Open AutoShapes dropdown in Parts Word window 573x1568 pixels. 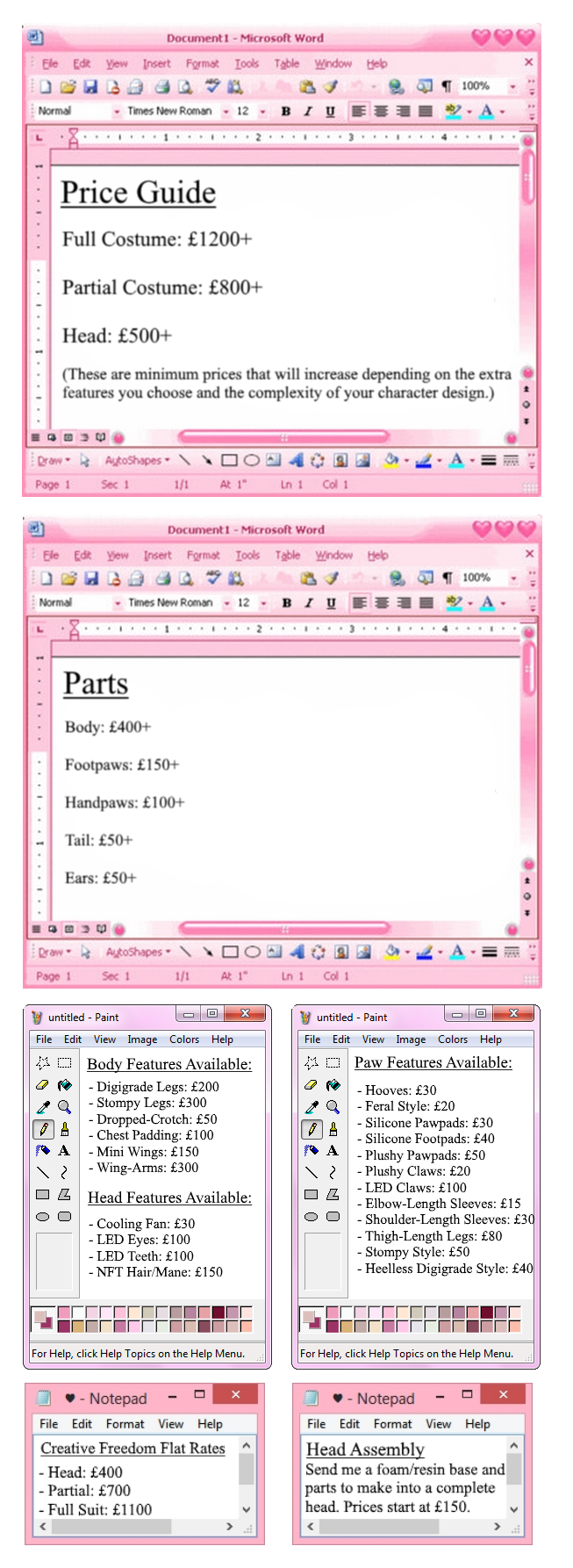(138, 952)
